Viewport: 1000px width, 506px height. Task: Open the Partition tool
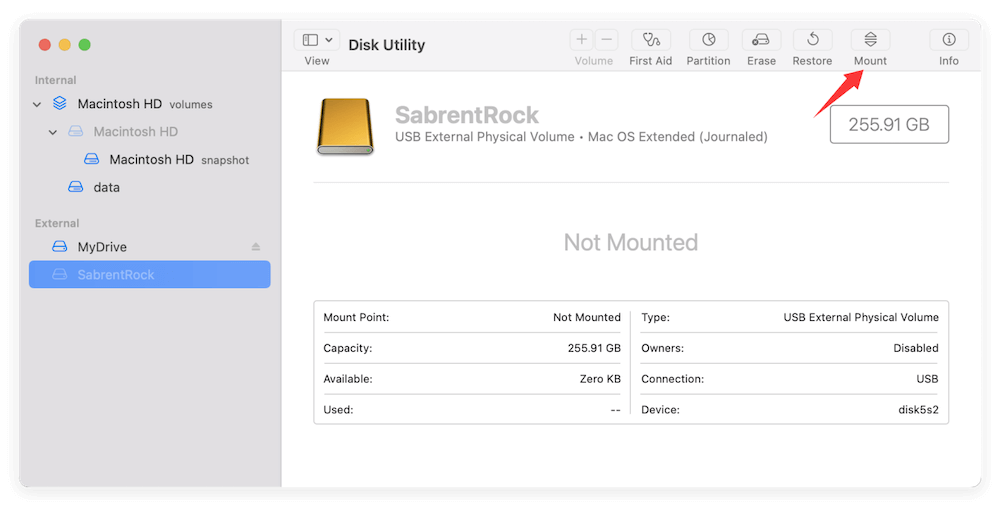(x=709, y=40)
